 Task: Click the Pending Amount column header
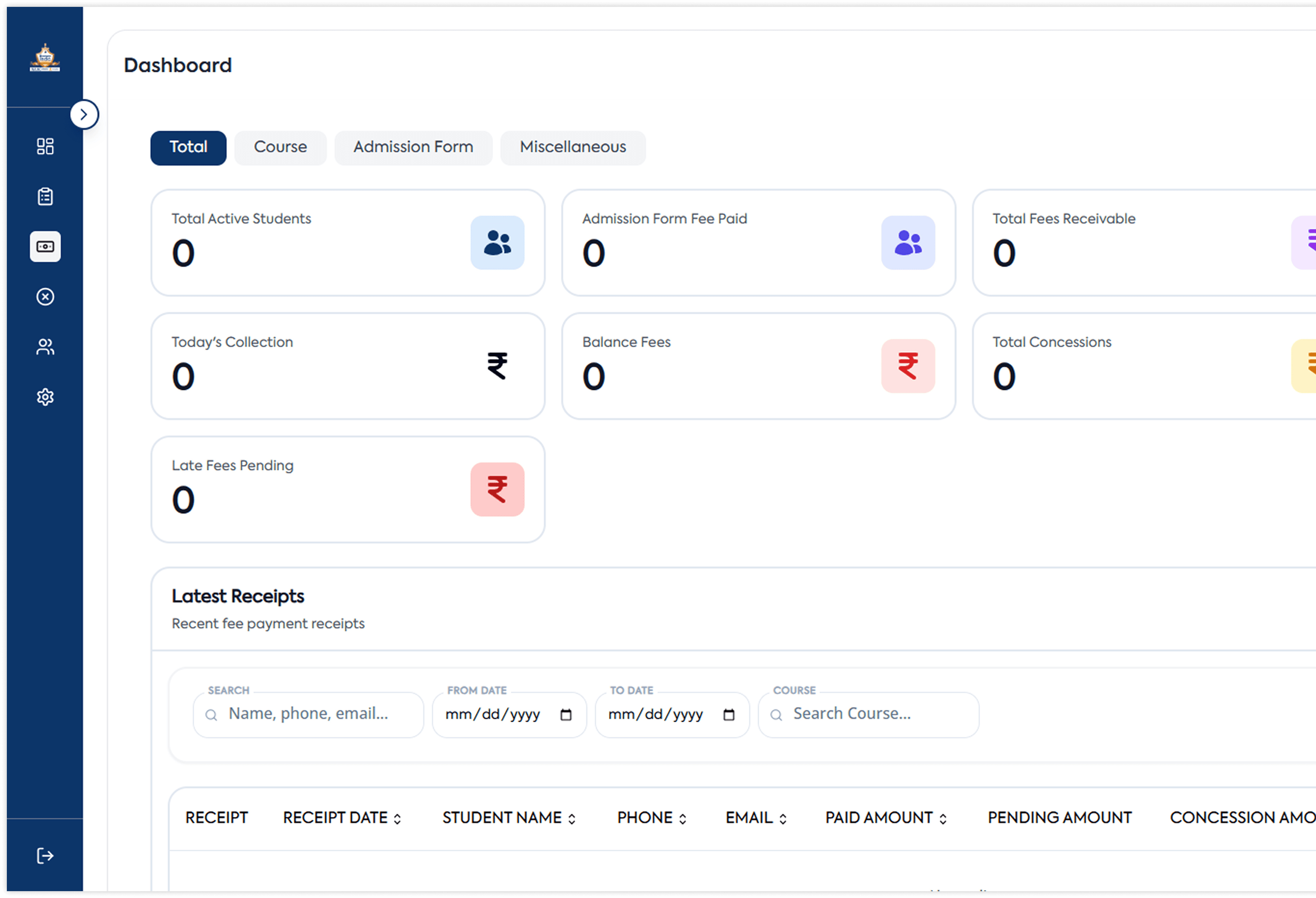click(x=1059, y=818)
